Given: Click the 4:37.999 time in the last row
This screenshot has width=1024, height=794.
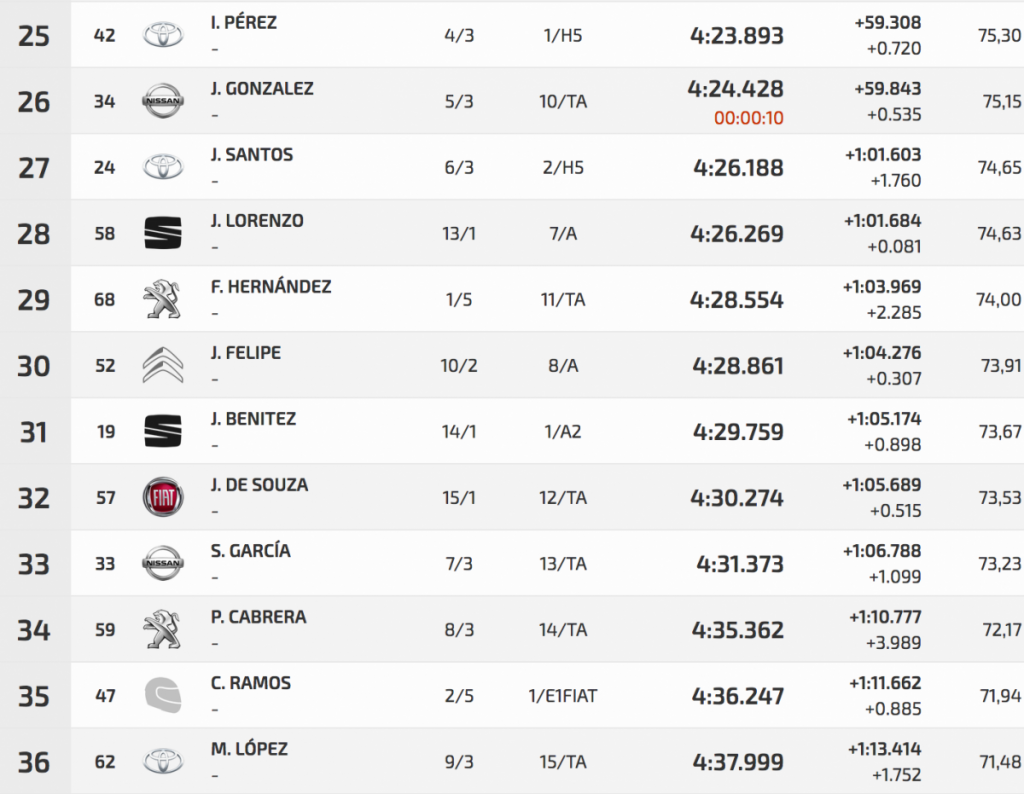Looking at the screenshot, I should [x=737, y=762].
